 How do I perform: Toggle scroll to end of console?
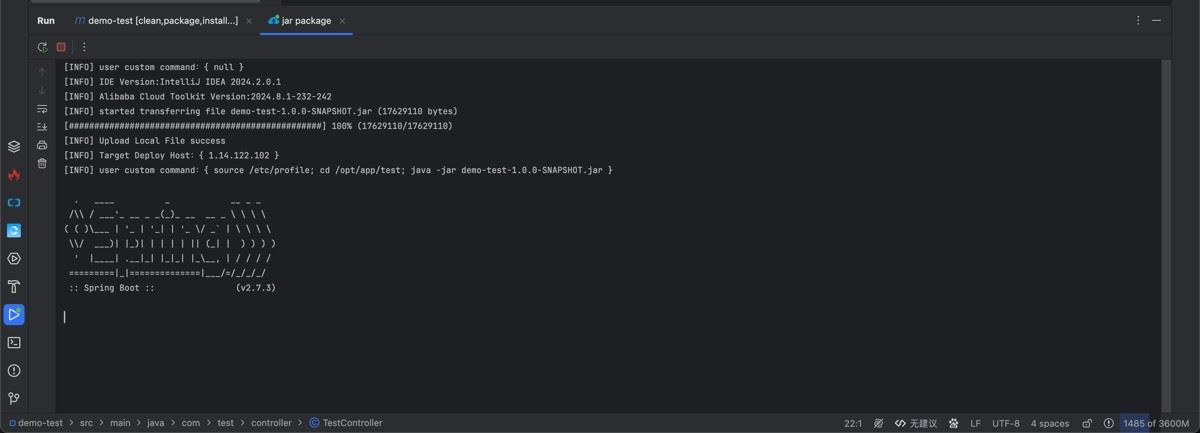point(42,127)
